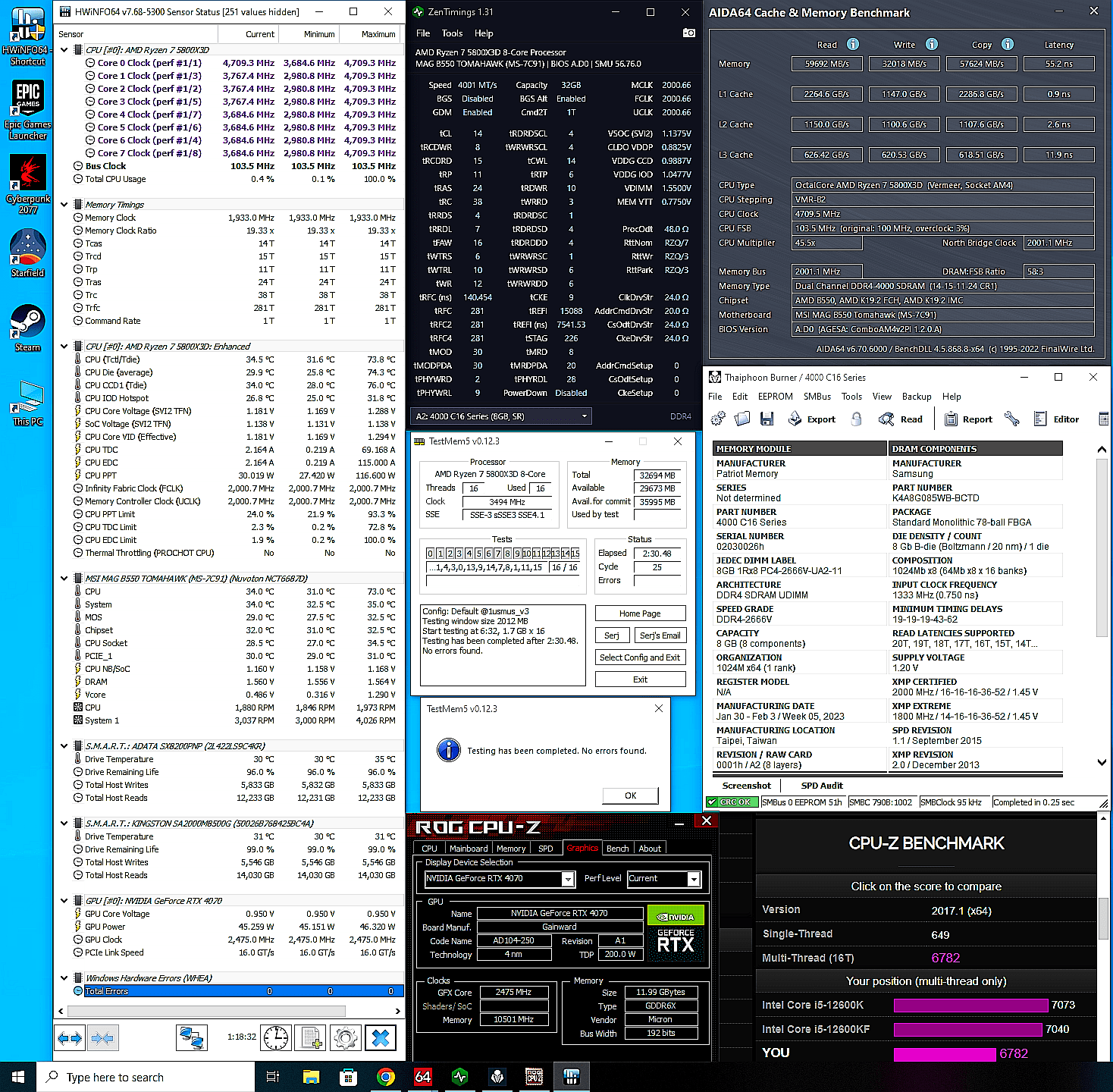Open Task View on the taskbar
The image size is (1113, 1092).
click(273, 1077)
